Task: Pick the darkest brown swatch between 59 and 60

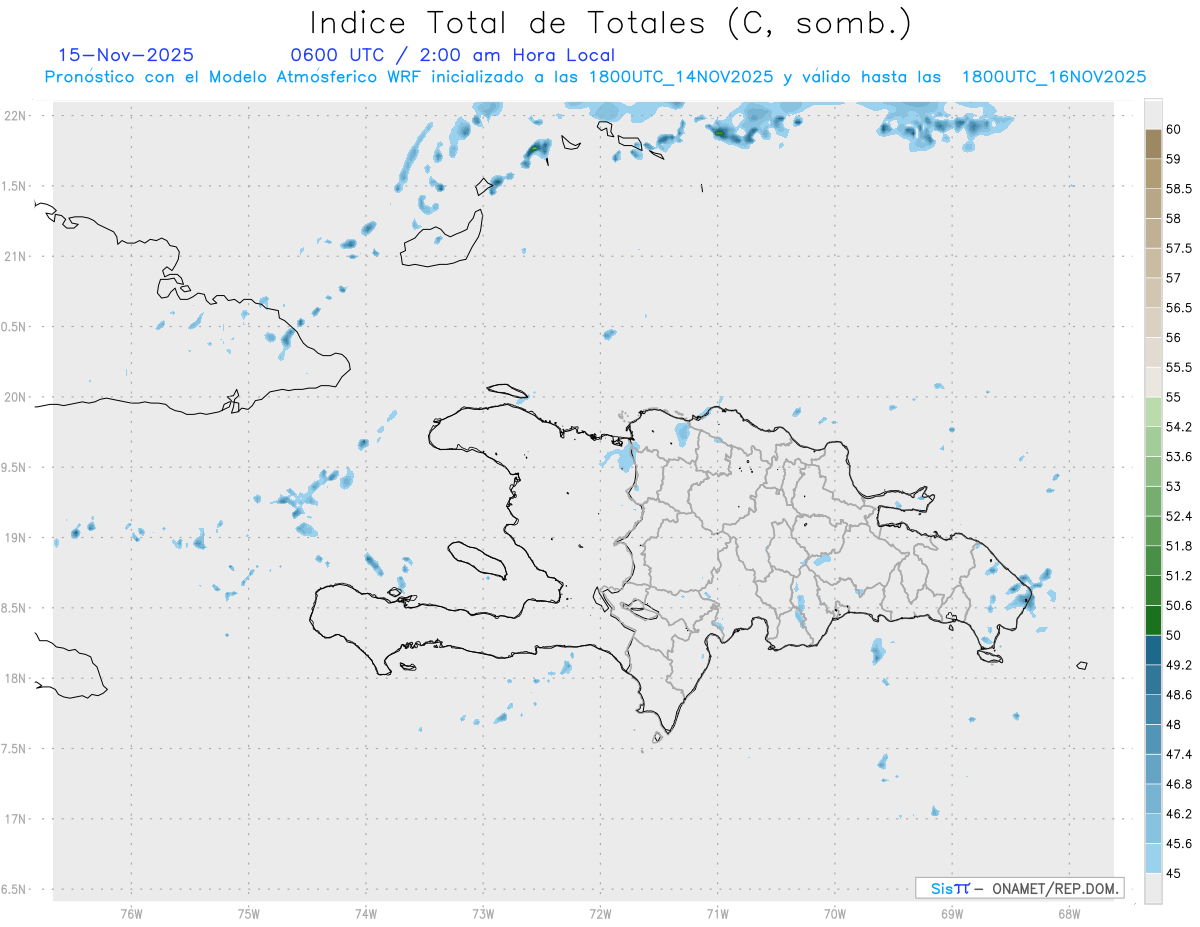Action: (1153, 144)
